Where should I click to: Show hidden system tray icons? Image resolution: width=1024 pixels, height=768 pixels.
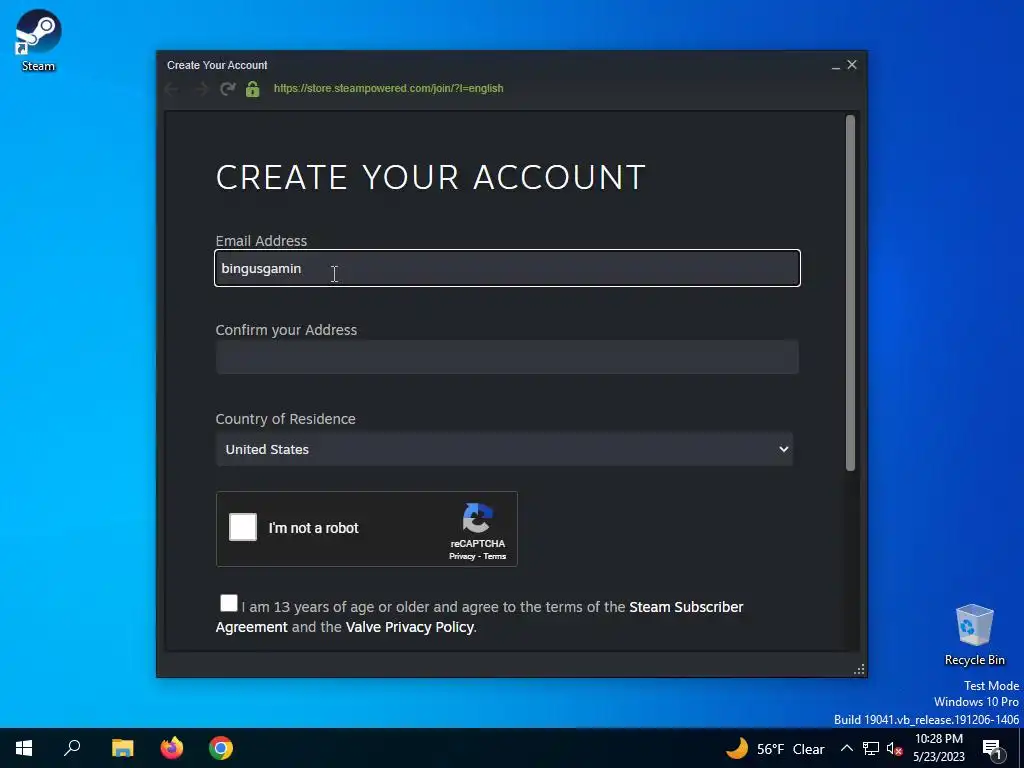(x=846, y=748)
